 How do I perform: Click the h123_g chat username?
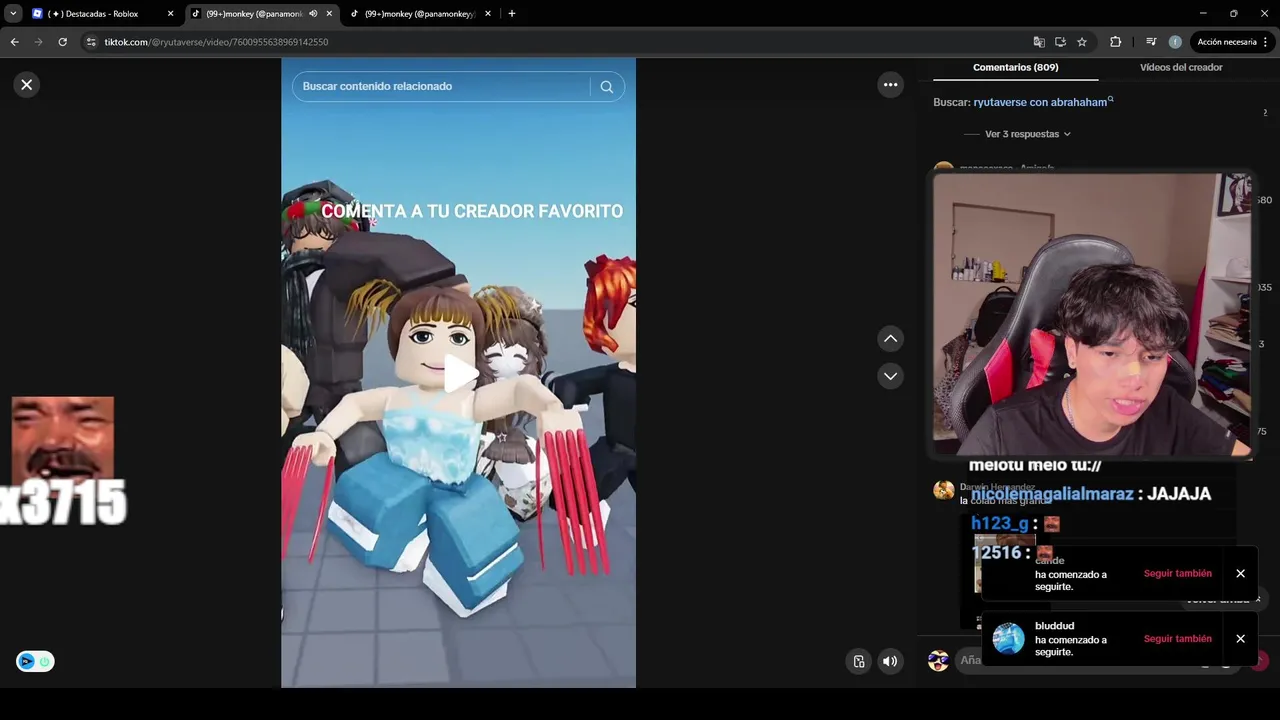[x=999, y=524]
